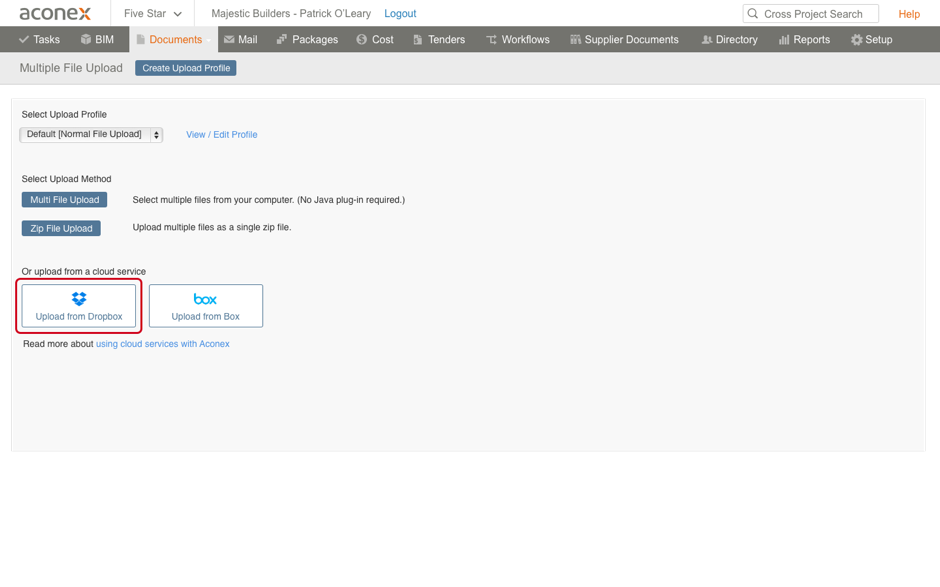Click the Aconex logo

[55, 13]
